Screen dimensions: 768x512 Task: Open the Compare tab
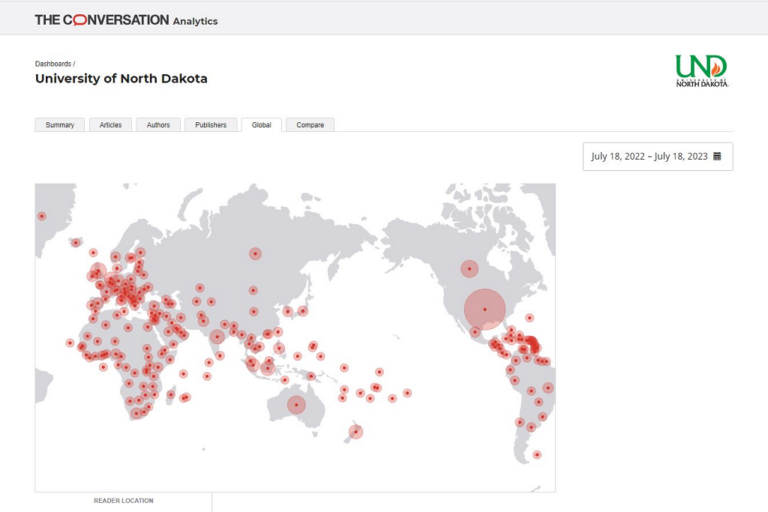click(310, 125)
